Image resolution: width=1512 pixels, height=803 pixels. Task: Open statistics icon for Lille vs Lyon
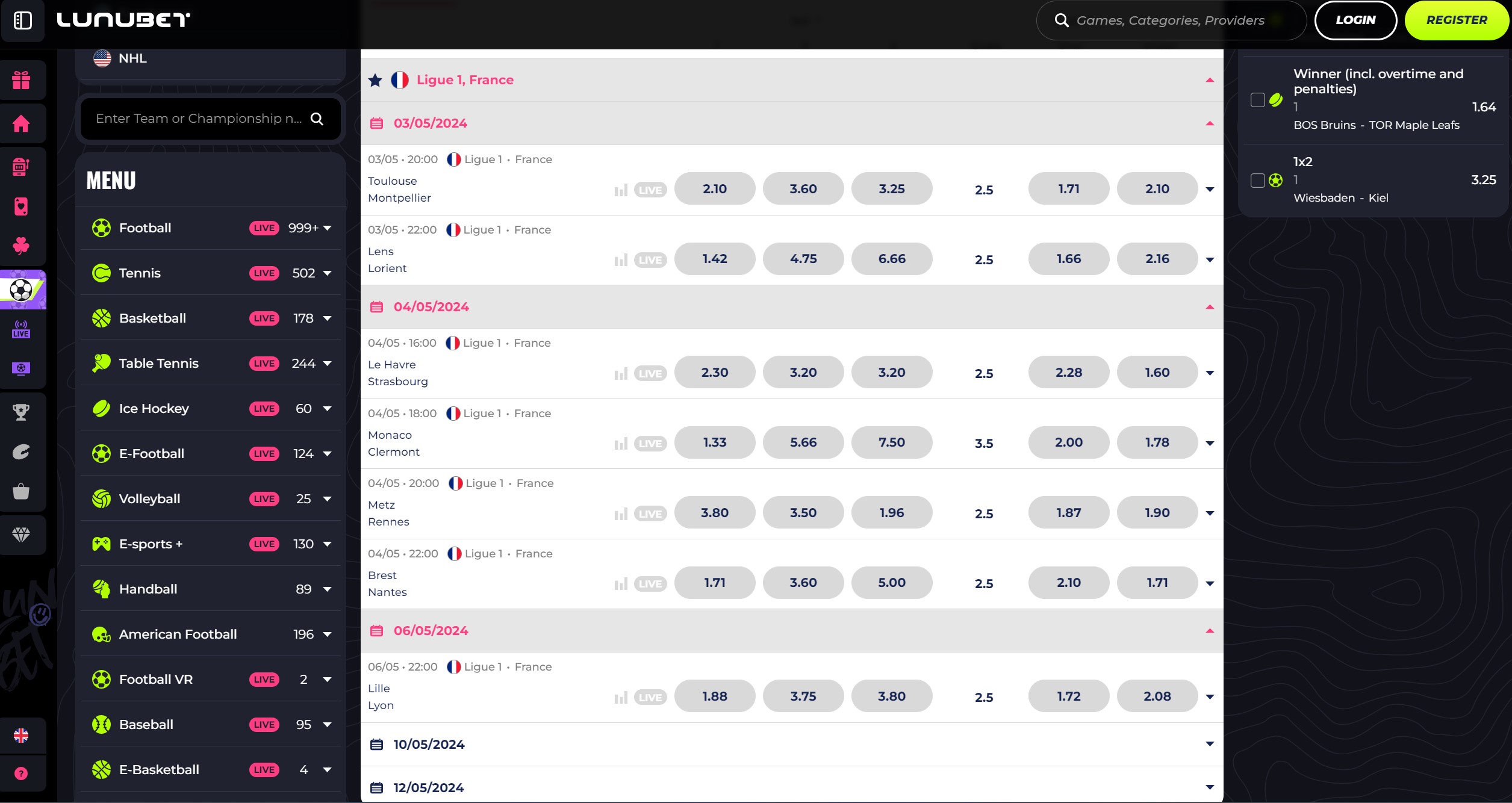[x=621, y=698]
